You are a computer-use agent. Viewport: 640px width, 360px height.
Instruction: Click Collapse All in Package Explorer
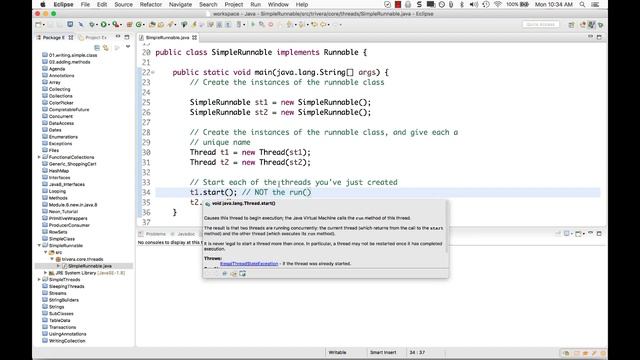(x=97, y=47)
